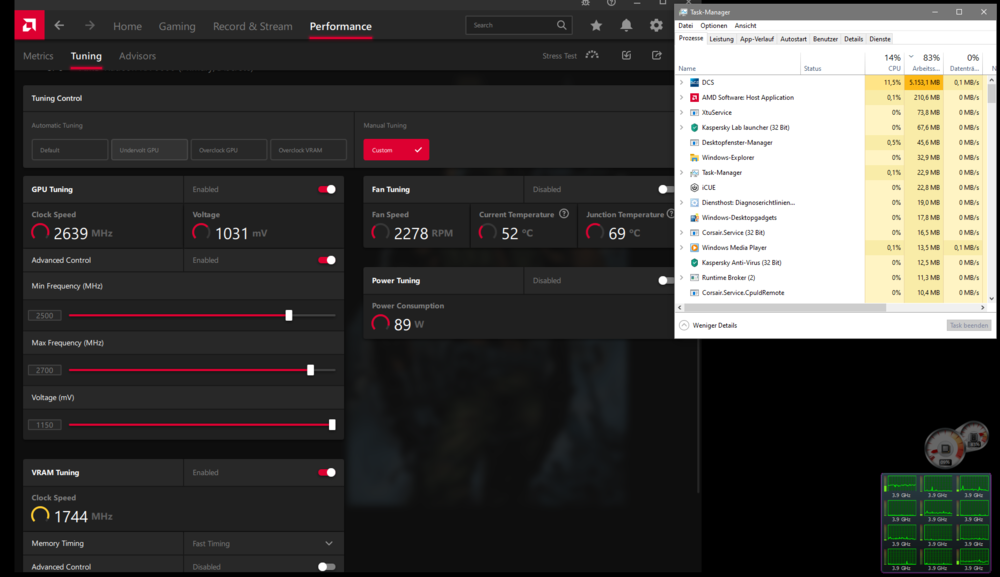Switch to the Metrics tab

click(38, 57)
